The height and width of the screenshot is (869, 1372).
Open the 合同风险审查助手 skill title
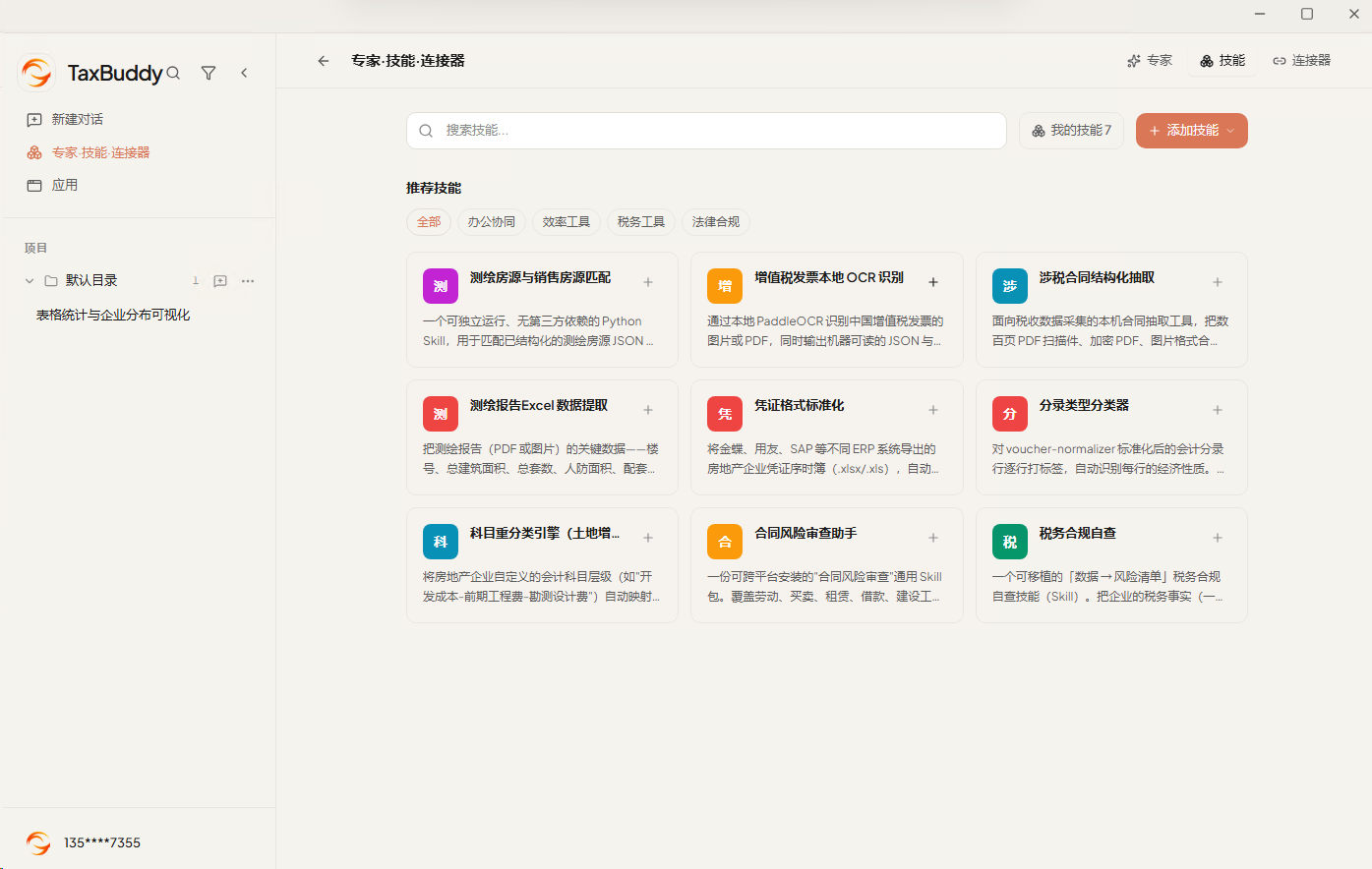point(805,533)
